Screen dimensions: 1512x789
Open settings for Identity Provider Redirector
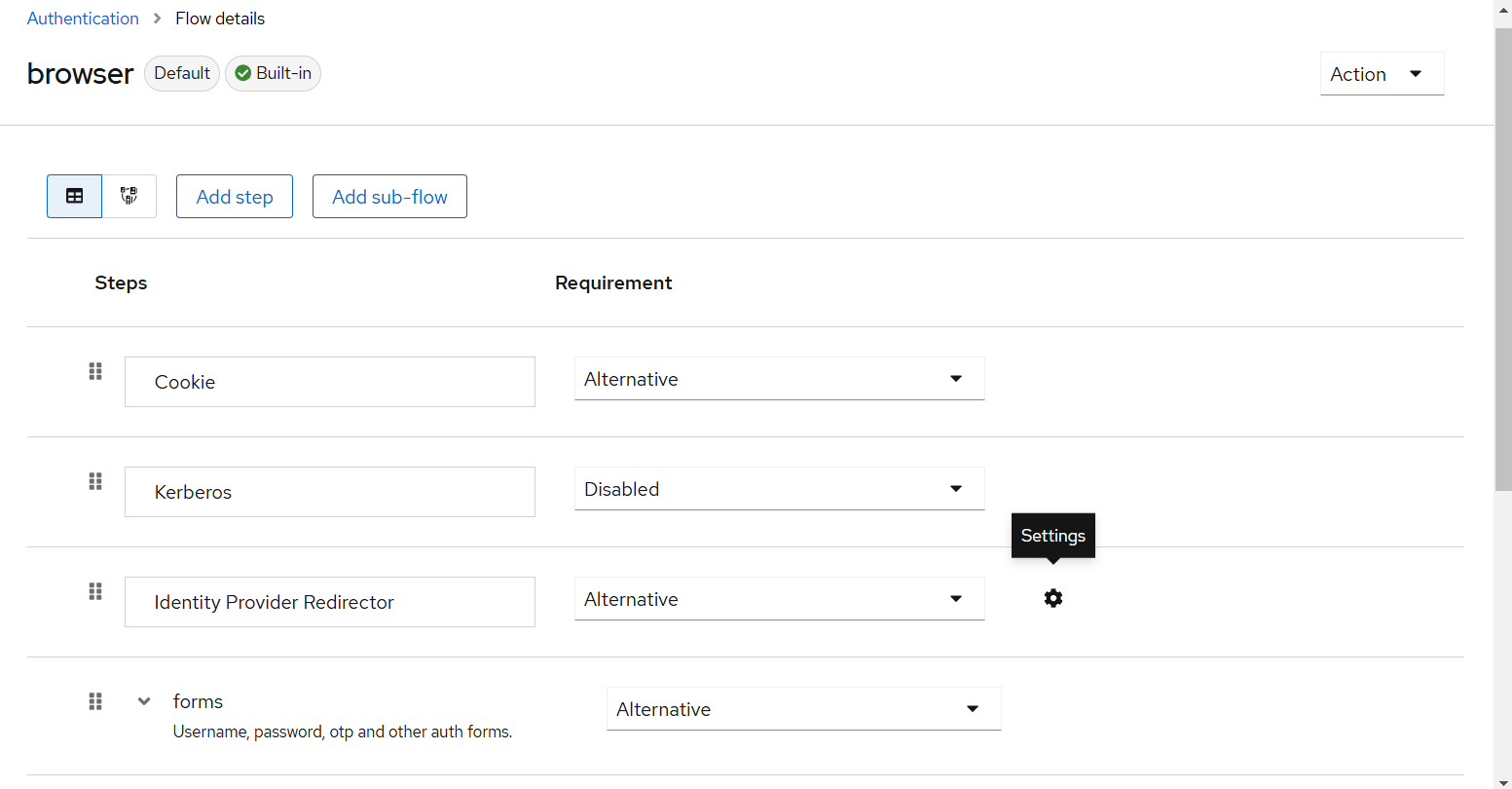pos(1052,598)
